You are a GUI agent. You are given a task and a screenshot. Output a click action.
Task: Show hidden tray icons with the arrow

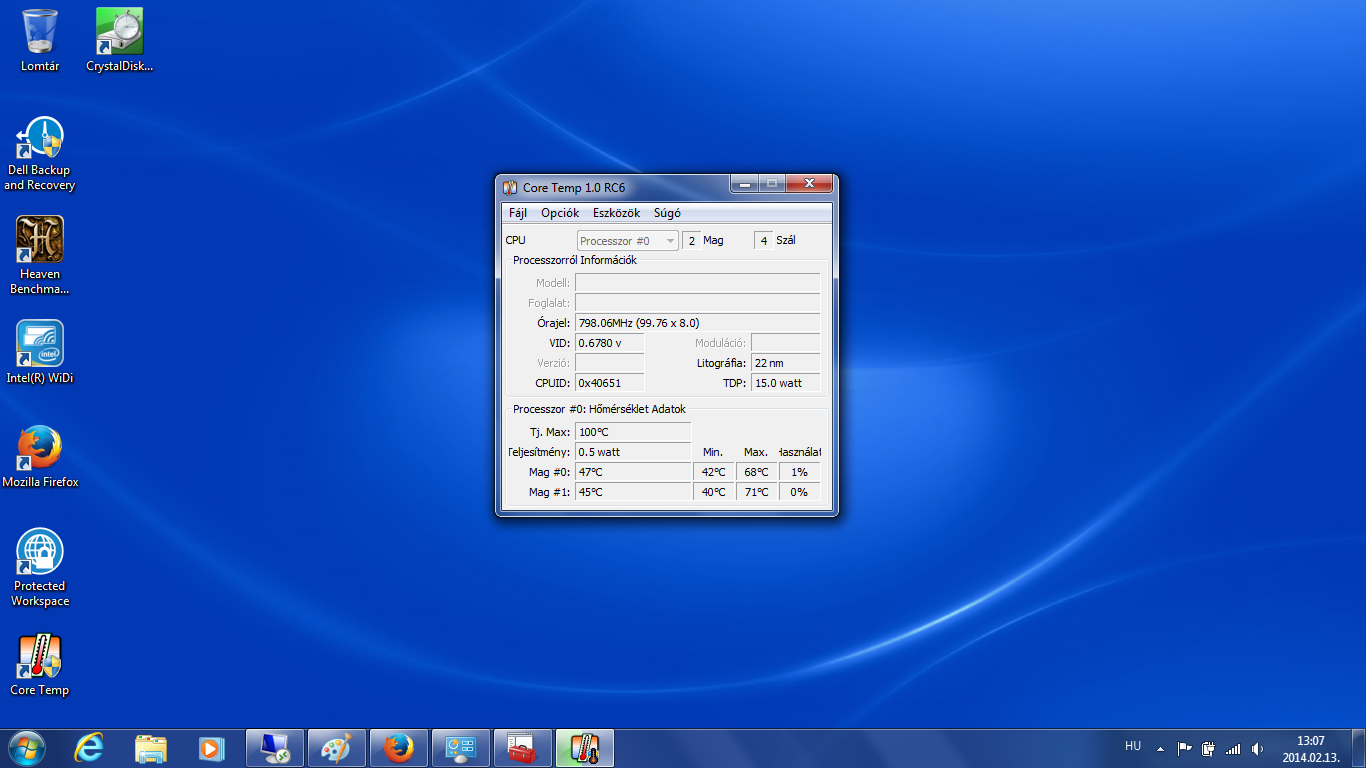[x=1160, y=748]
